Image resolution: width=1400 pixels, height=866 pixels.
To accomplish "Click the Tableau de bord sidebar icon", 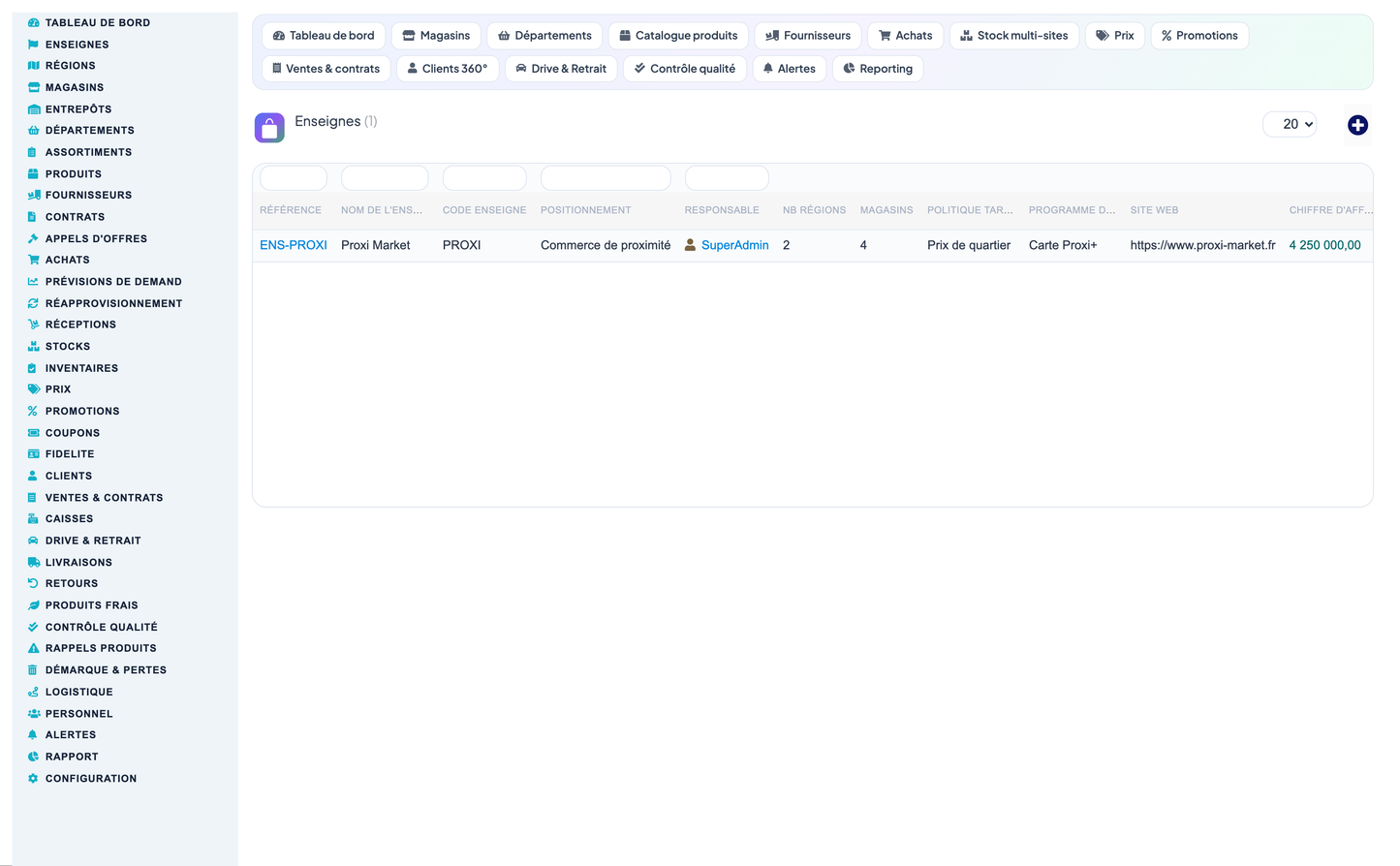I will point(33,22).
